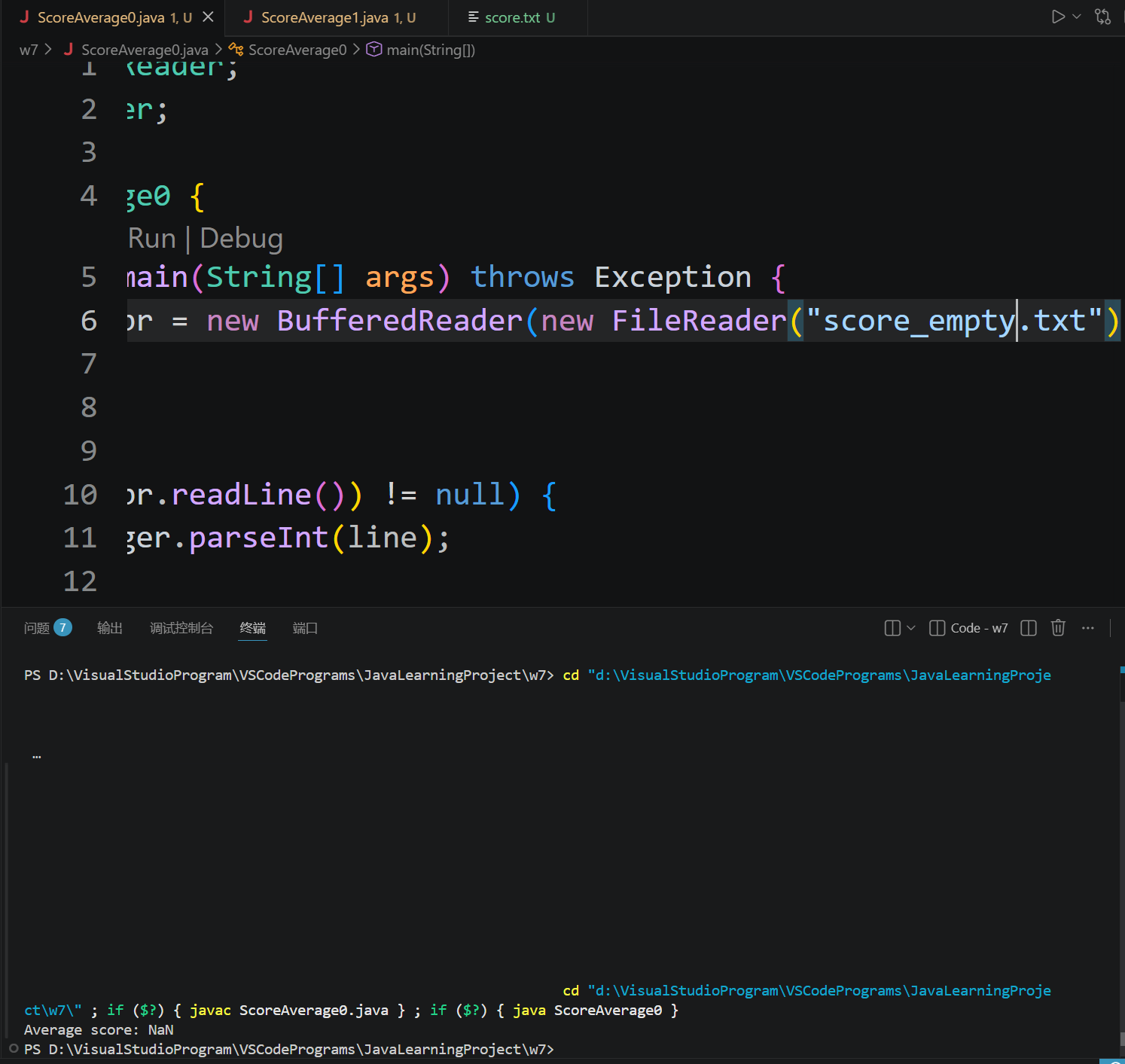The image size is (1125, 1064).
Task: Click the Run CodeLens link above main
Action: [x=151, y=238]
